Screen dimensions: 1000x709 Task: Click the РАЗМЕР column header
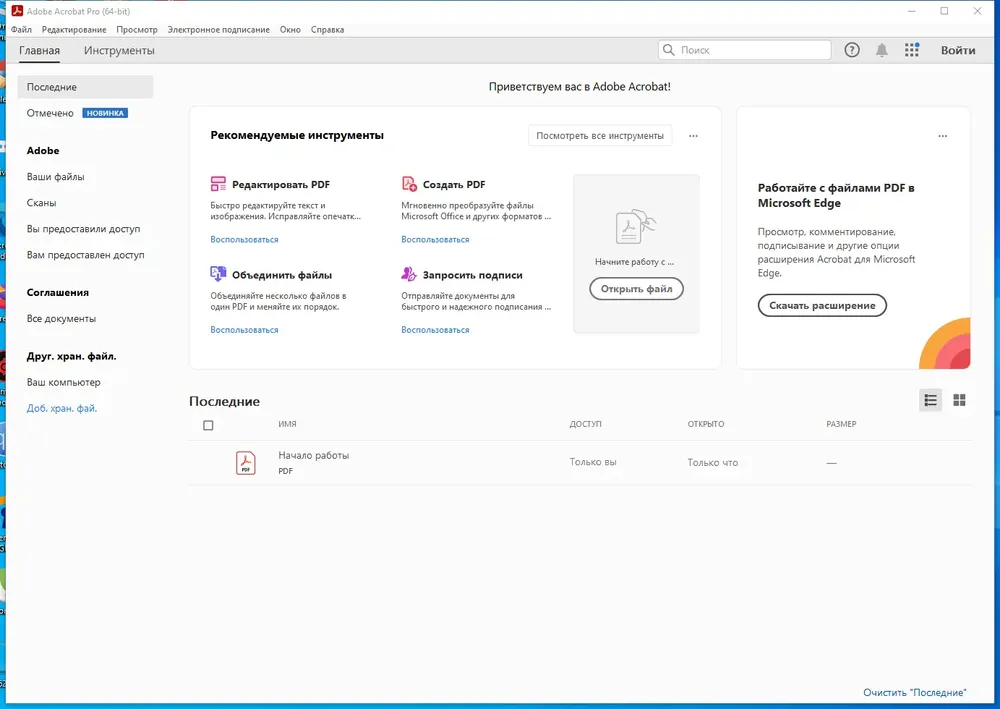coord(841,424)
